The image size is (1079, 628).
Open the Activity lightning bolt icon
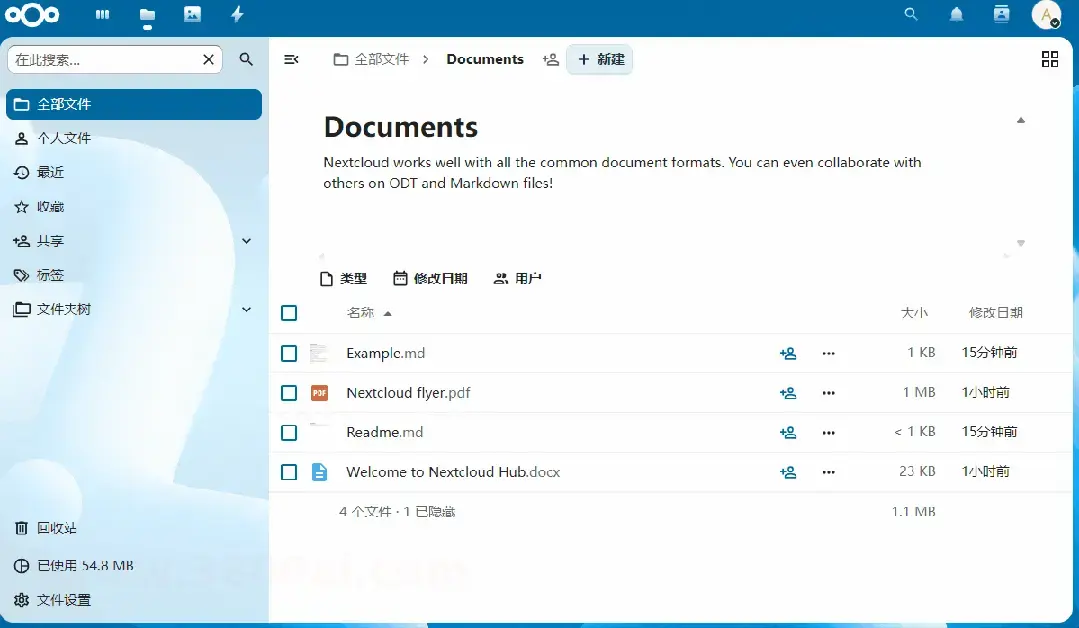pos(237,14)
